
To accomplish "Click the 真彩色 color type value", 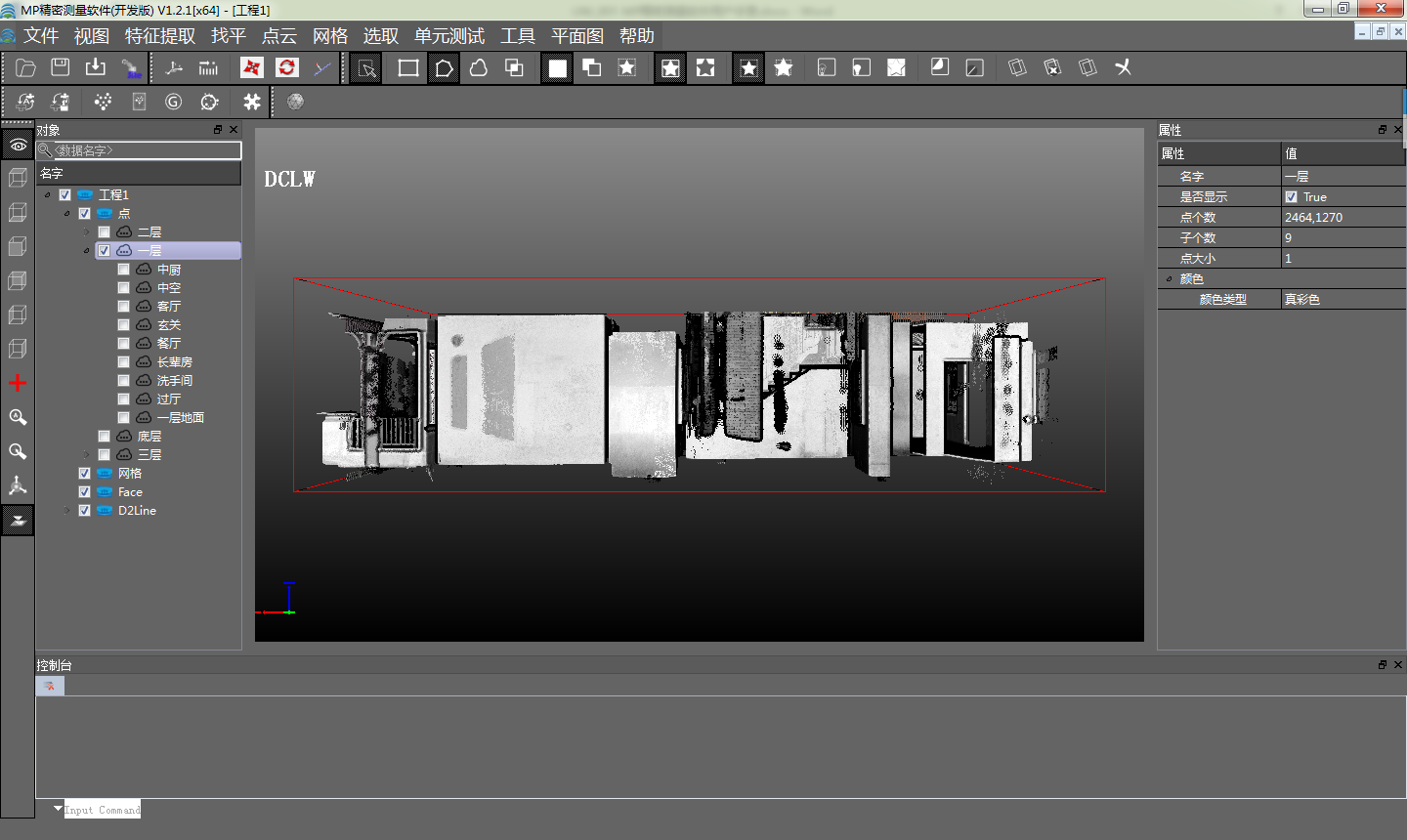I will pyautogui.click(x=1302, y=300).
